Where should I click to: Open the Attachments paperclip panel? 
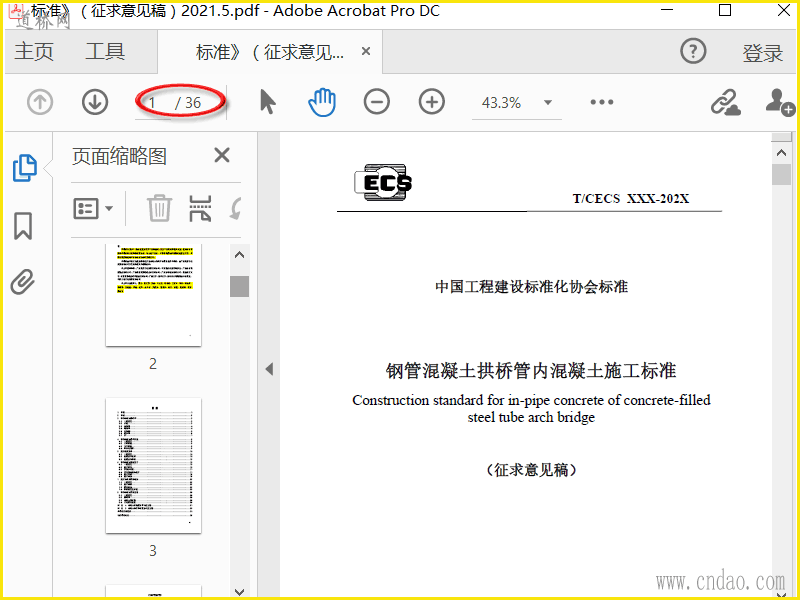click(x=23, y=282)
